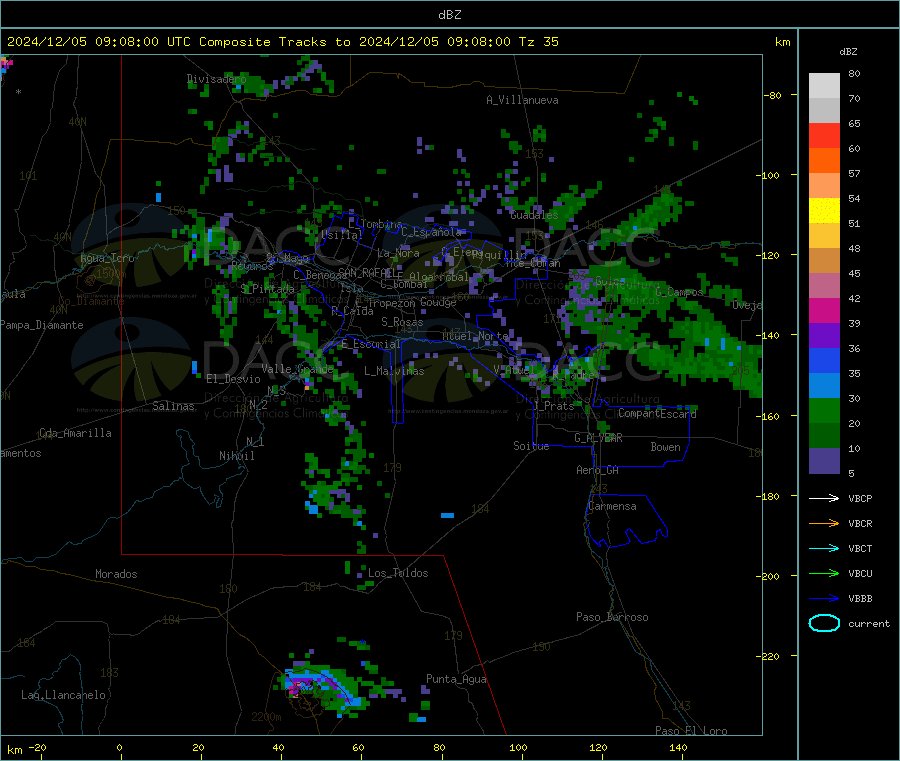
Task: Click the 'Los_Toldos' map label
Action: coord(398,573)
